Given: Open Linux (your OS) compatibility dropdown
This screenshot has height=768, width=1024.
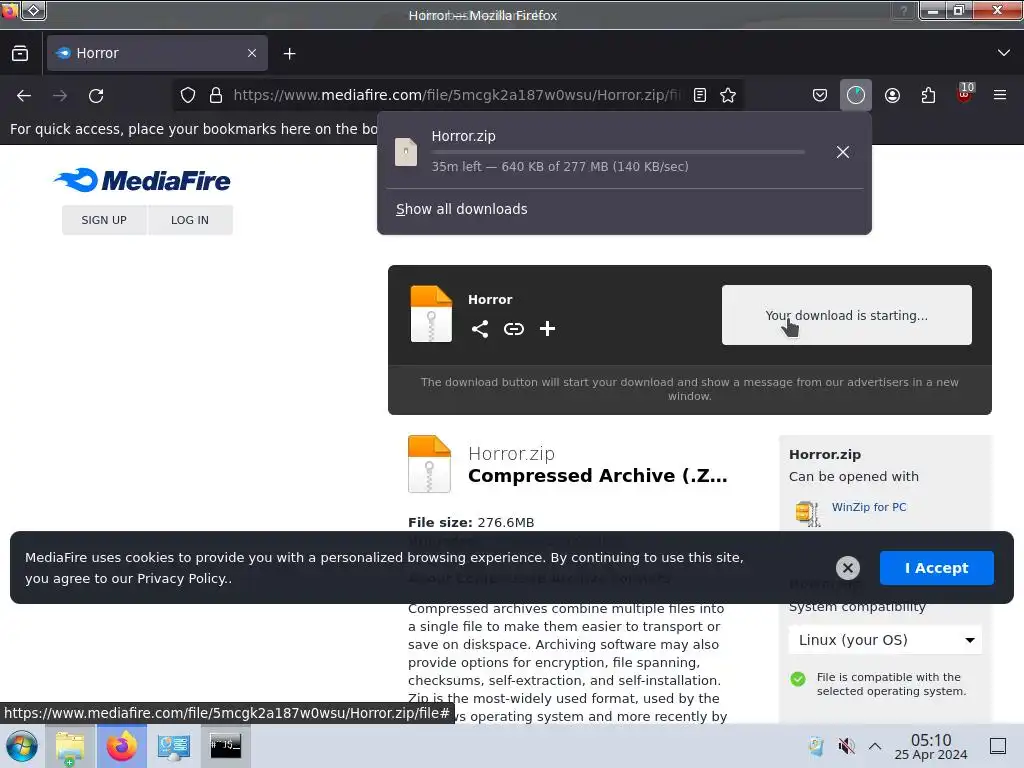Looking at the screenshot, I should tap(885, 640).
